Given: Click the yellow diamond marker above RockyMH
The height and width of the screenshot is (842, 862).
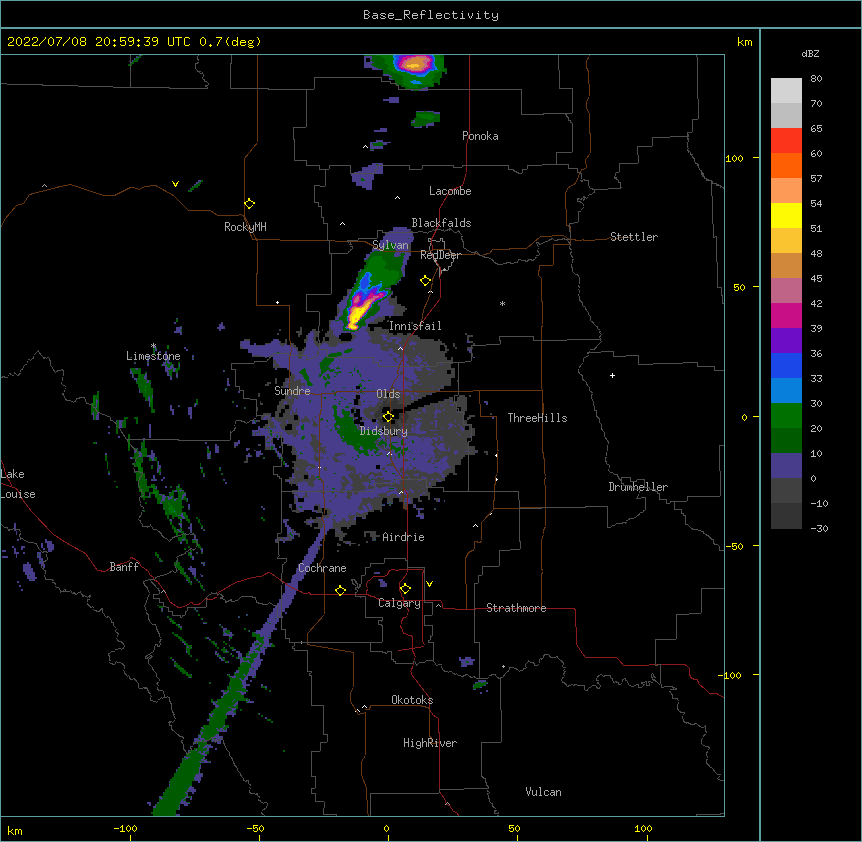Looking at the screenshot, I should click(249, 204).
